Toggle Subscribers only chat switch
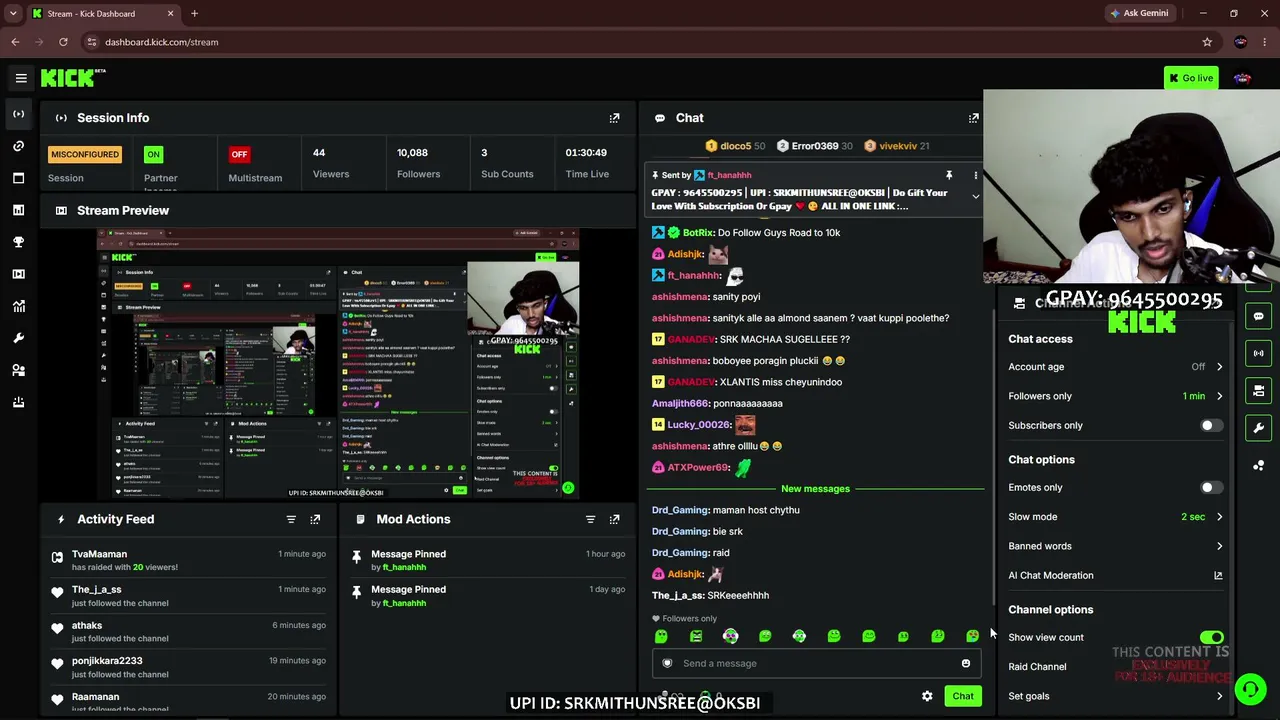Screen dimensions: 1280x720 pyautogui.click(x=1211, y=425)
